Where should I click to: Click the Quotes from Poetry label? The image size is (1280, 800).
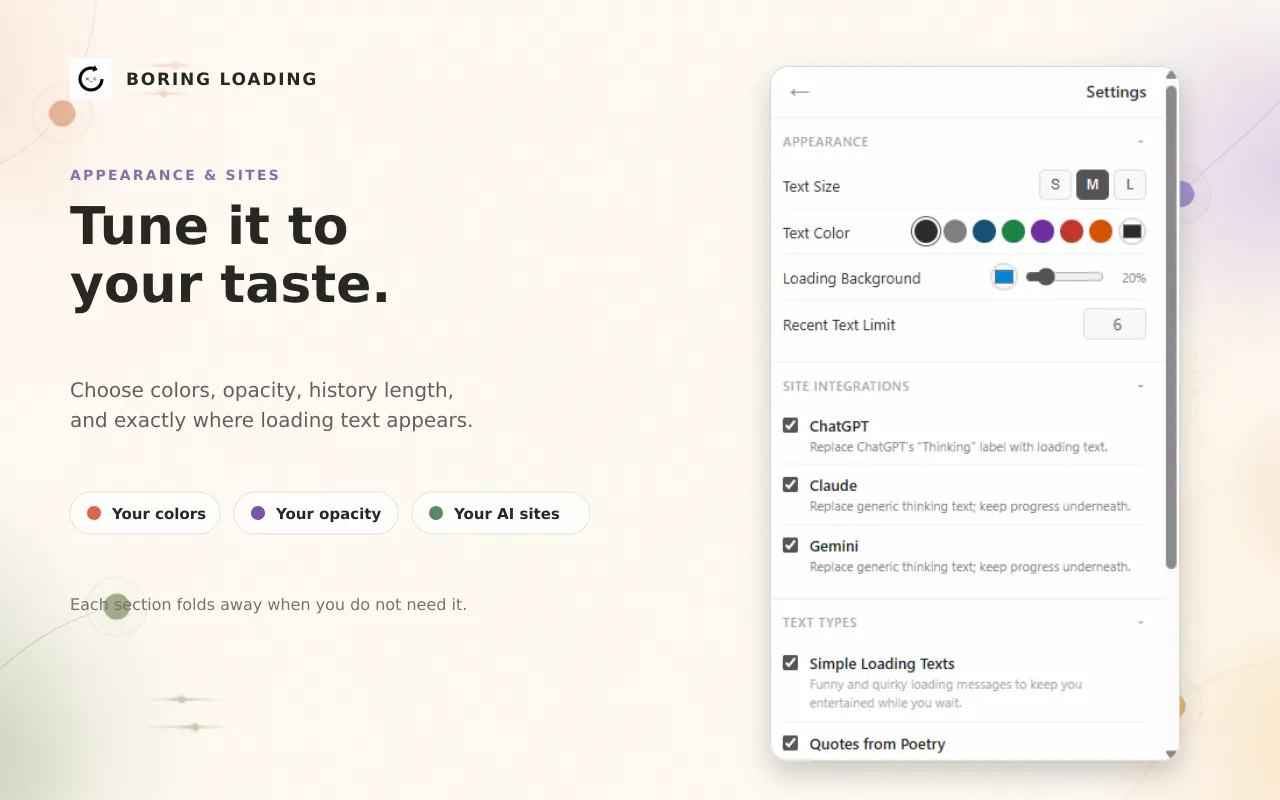click(x=877, y=744)
